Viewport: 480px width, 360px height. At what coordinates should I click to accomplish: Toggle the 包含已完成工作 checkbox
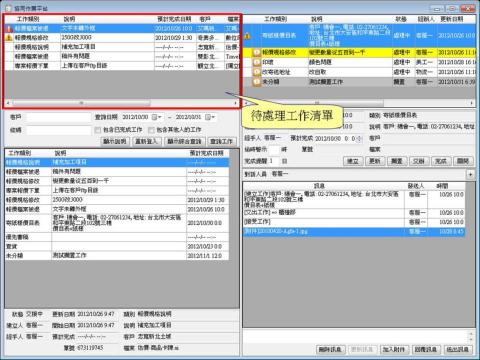[x=98, y=130]
